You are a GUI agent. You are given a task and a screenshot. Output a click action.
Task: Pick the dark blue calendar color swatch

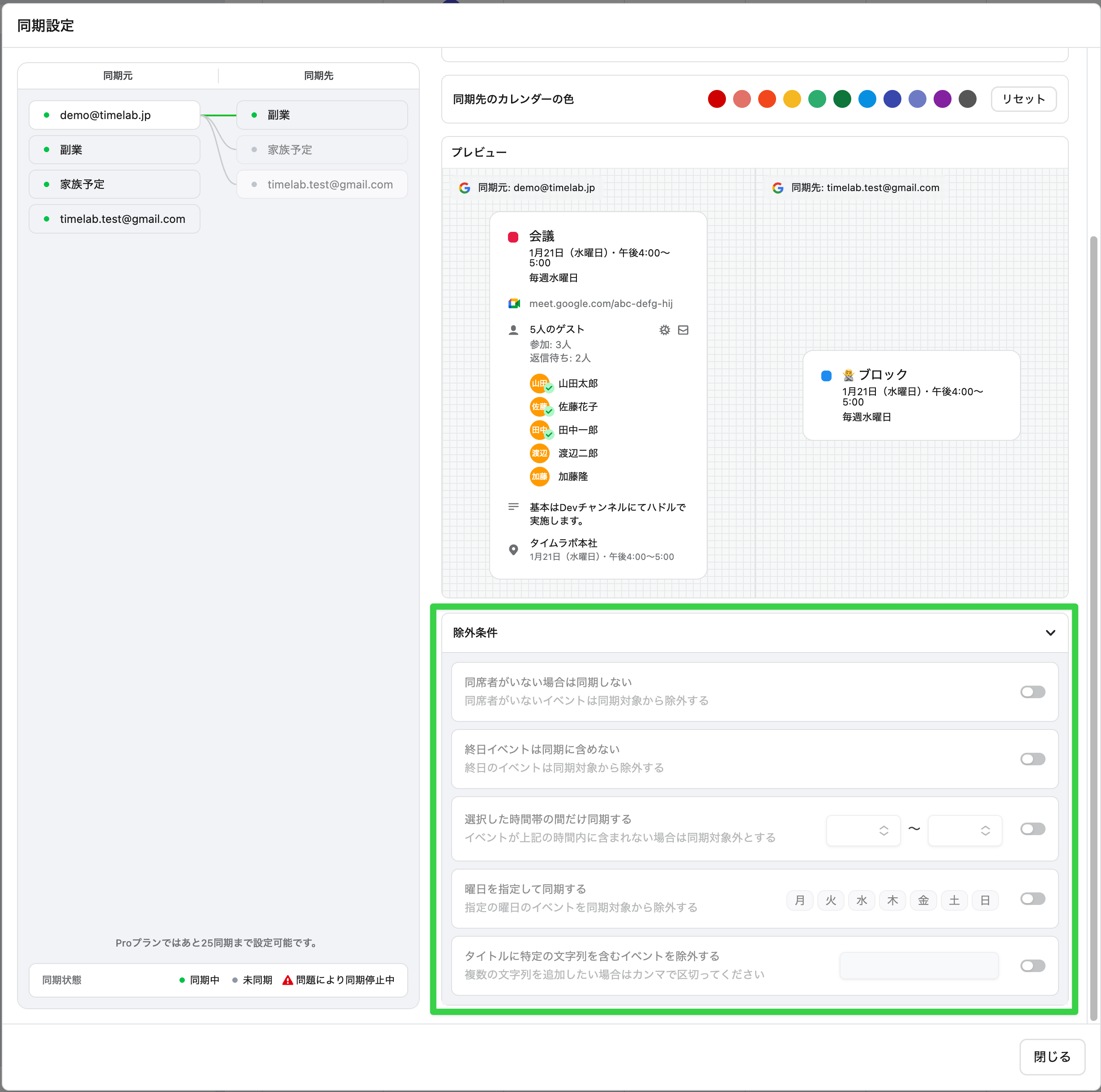tap(892, 99)
